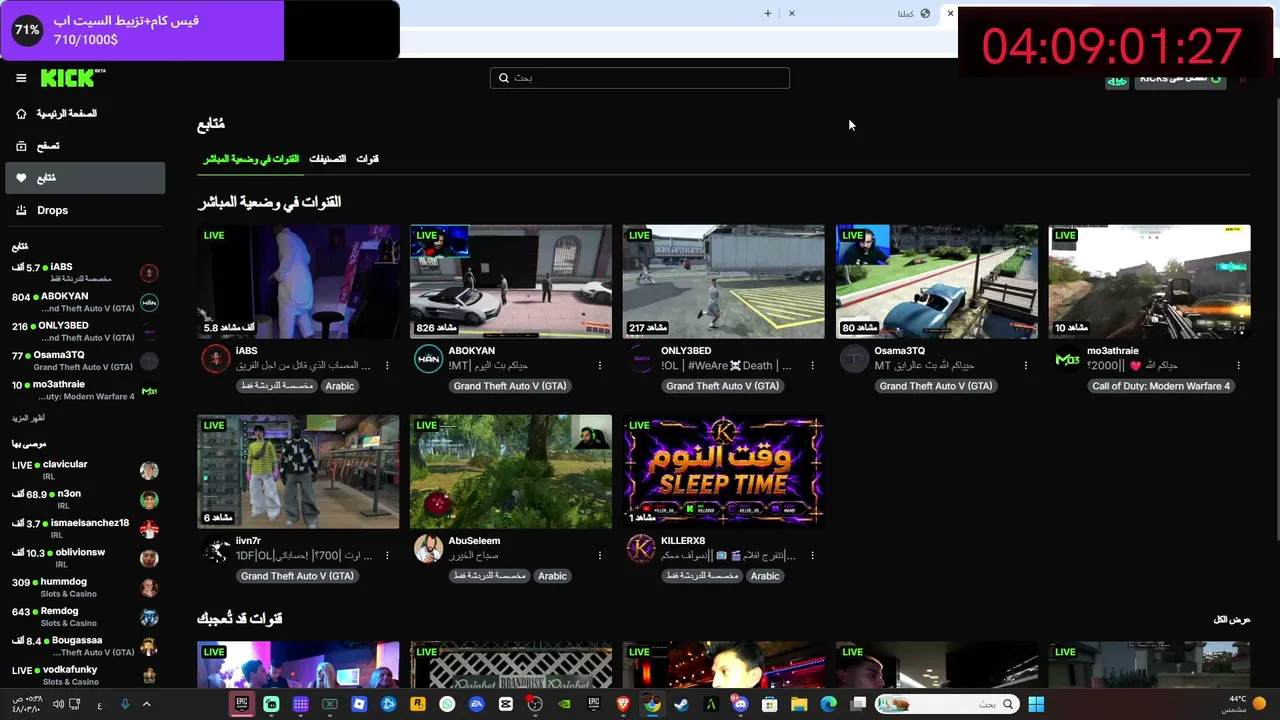1280x720 pixels.
Task: Click Grand Theft Auto V tag under ABOKYAN
Action: point(510,386)
